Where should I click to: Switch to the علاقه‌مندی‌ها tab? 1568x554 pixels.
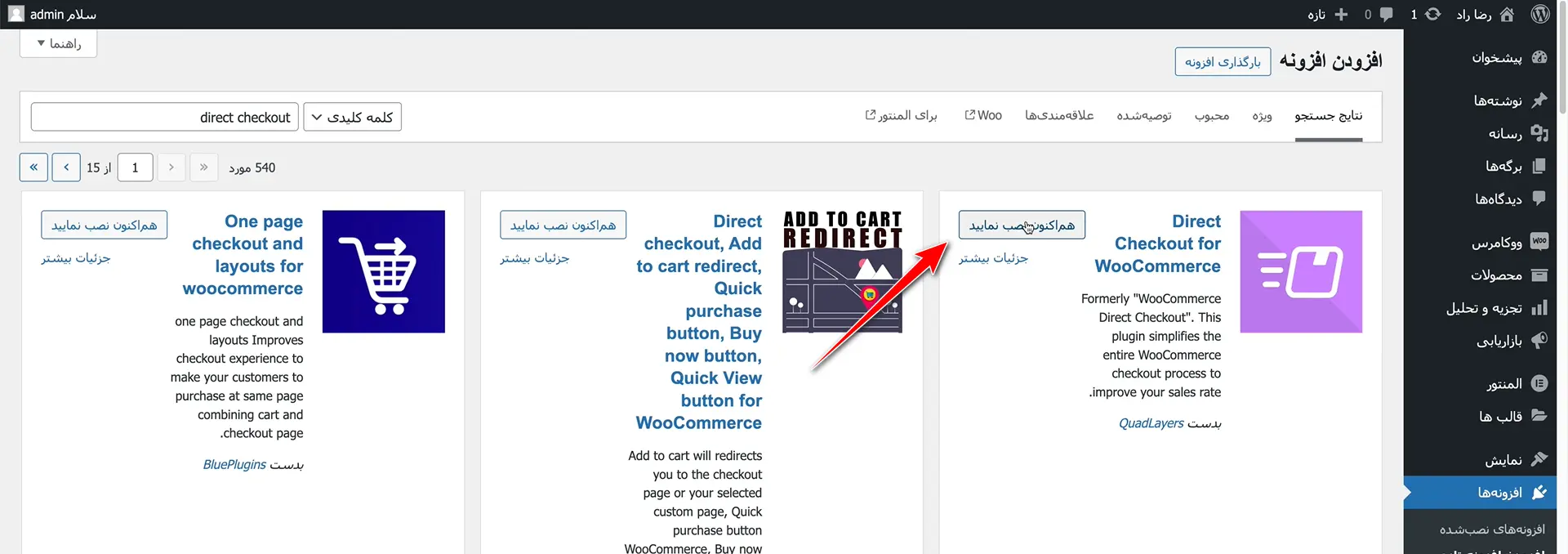pyautogui.click(x=1059, y=116)
